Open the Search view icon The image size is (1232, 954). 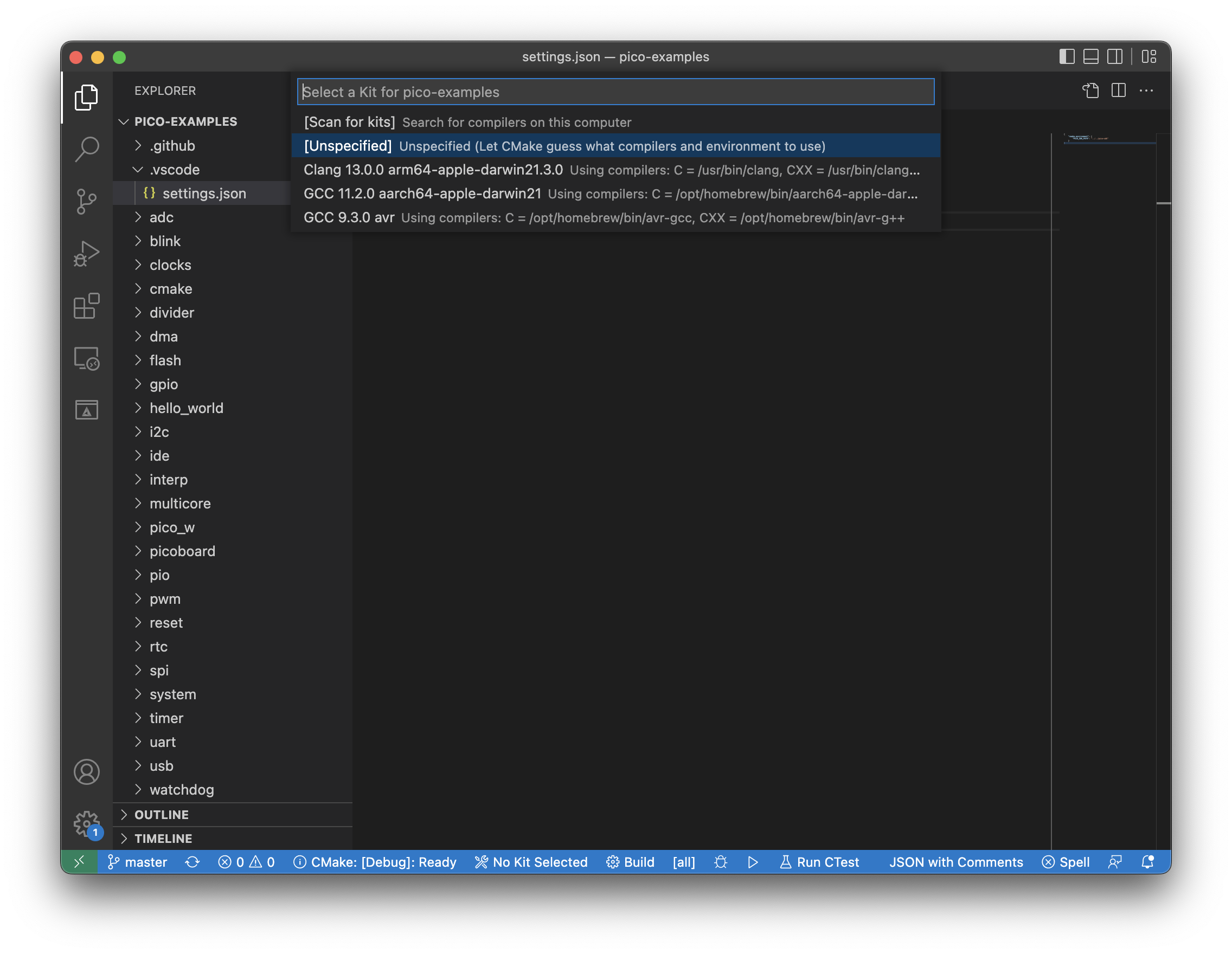point(86,150)
